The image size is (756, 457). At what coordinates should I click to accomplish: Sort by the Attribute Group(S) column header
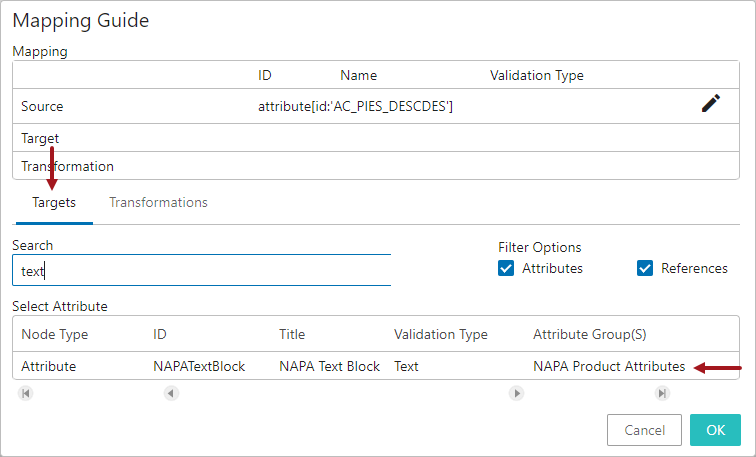coord(590,335)
